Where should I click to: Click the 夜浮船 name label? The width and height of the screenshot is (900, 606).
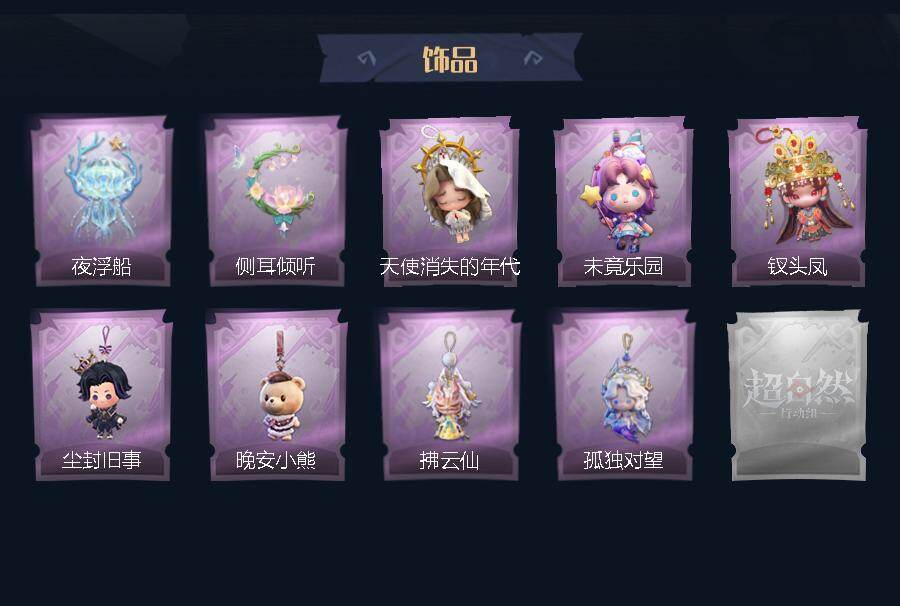pyautogui.click(x=102, y=267)
